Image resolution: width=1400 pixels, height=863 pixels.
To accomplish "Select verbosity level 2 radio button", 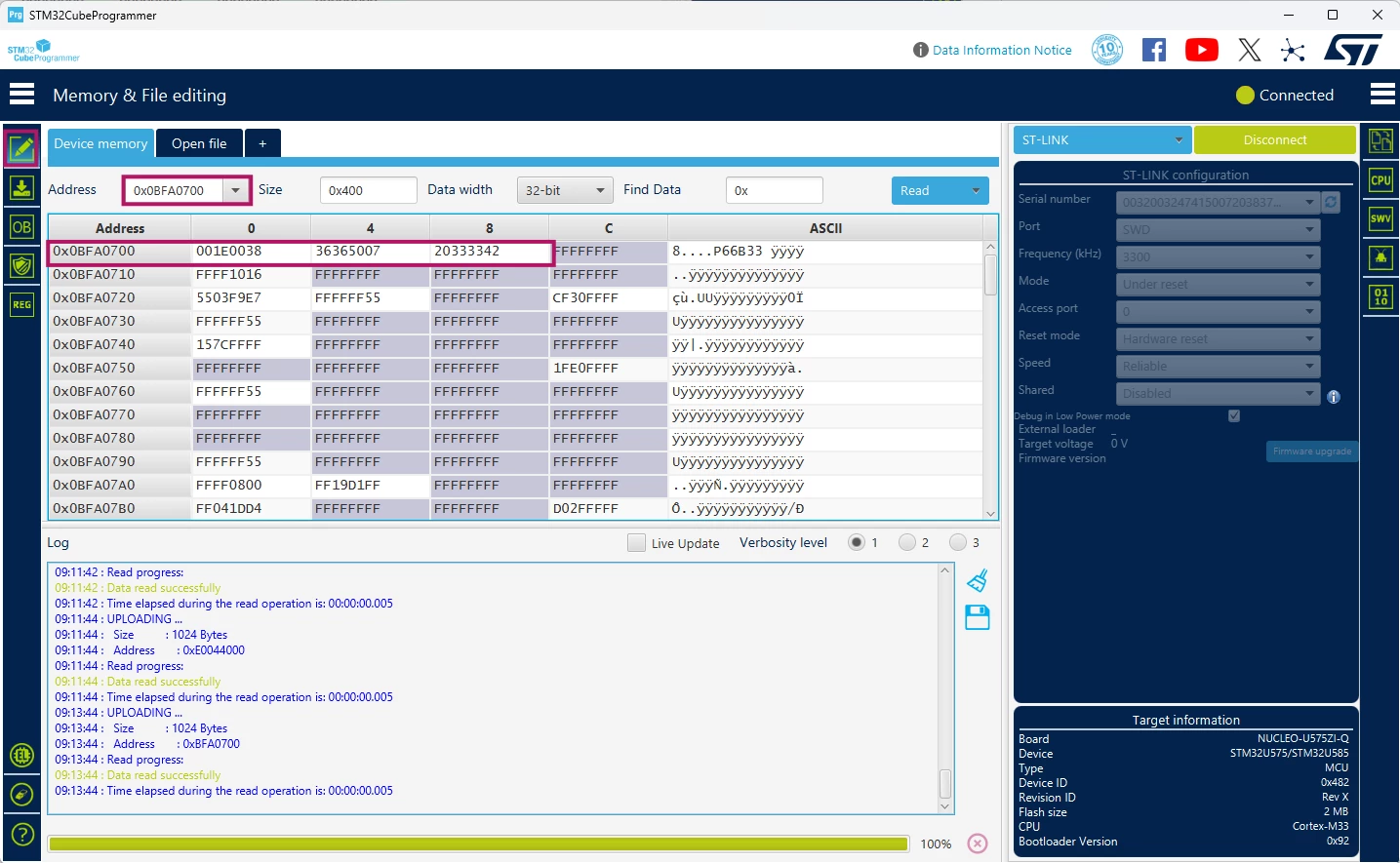I will (x=907, y=542).
